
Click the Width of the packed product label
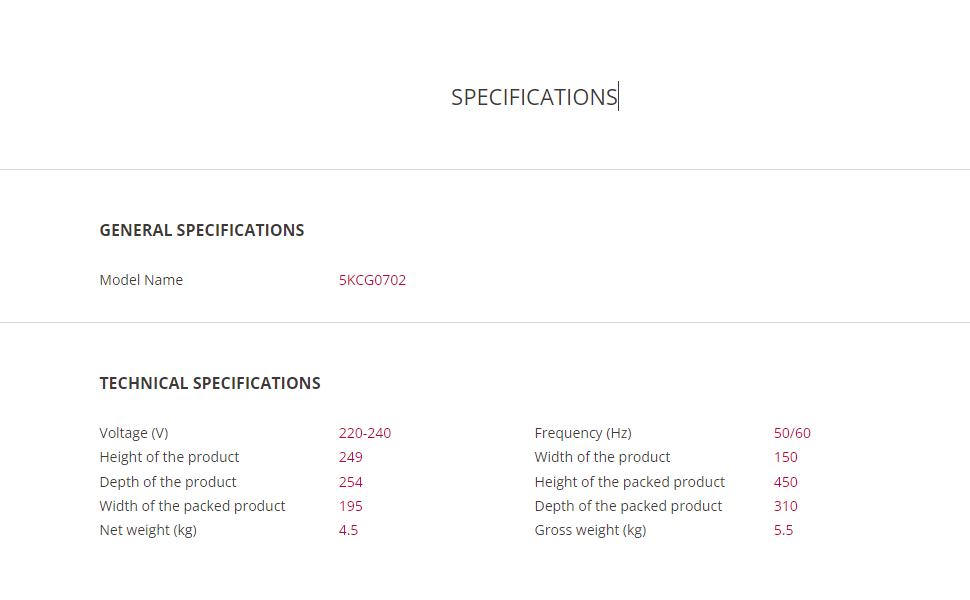pyautogui.click(x=192, y=506)
